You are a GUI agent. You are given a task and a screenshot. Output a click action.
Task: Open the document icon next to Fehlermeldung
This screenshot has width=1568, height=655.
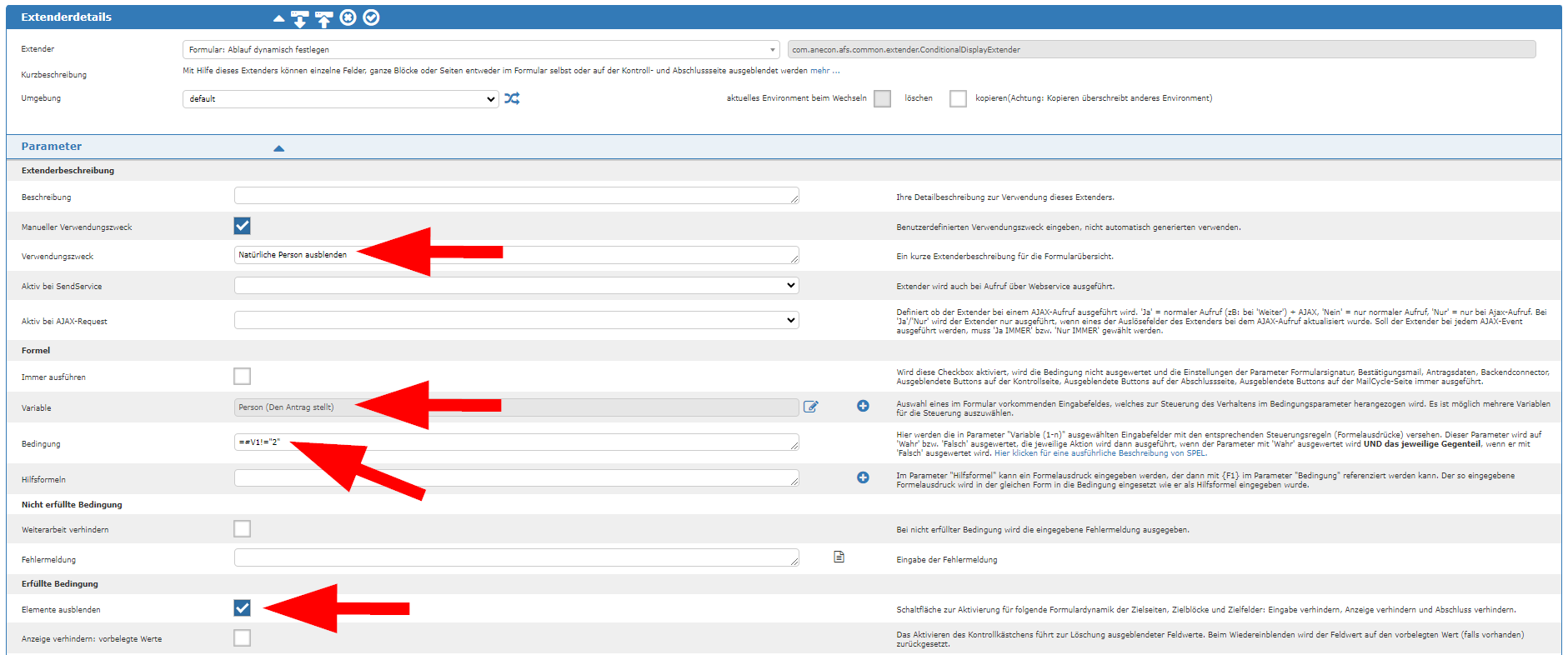pyautogui.click(x=839, y=557)
